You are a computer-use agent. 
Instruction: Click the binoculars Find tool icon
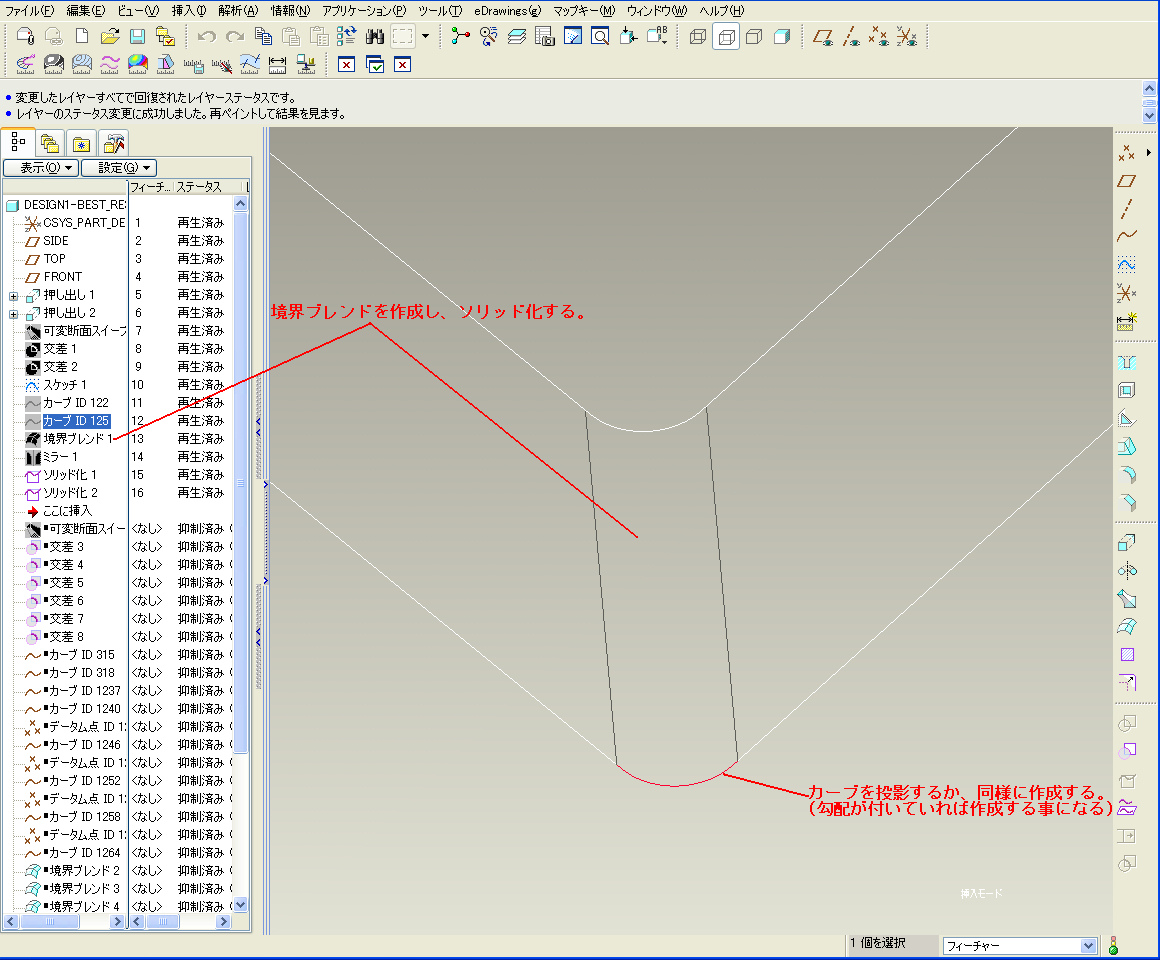[x=376, y=37]
